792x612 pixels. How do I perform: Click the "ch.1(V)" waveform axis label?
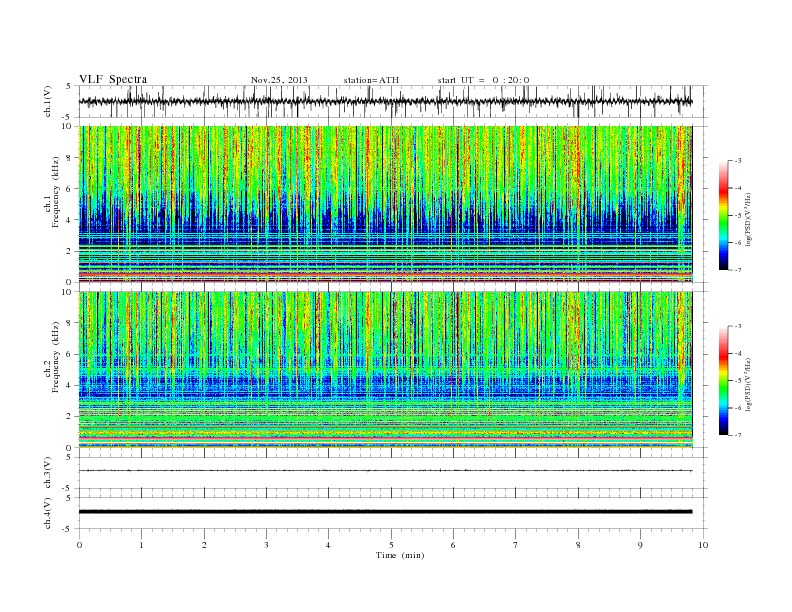[47, 103]
